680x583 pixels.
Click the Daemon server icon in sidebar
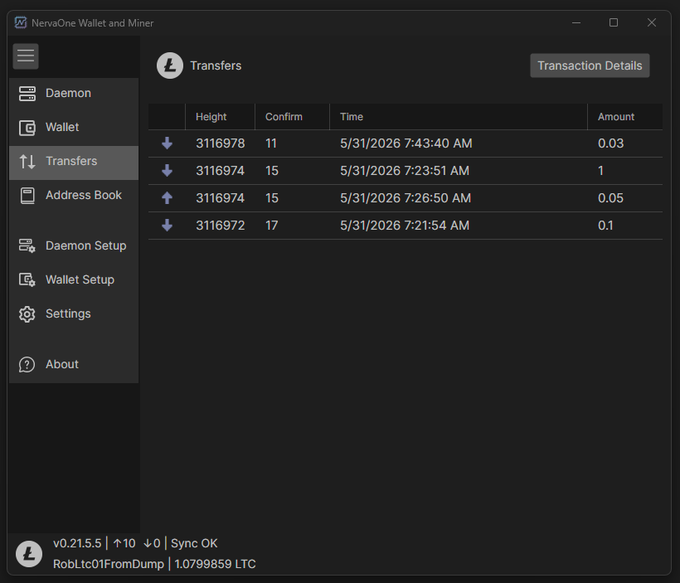27,93
